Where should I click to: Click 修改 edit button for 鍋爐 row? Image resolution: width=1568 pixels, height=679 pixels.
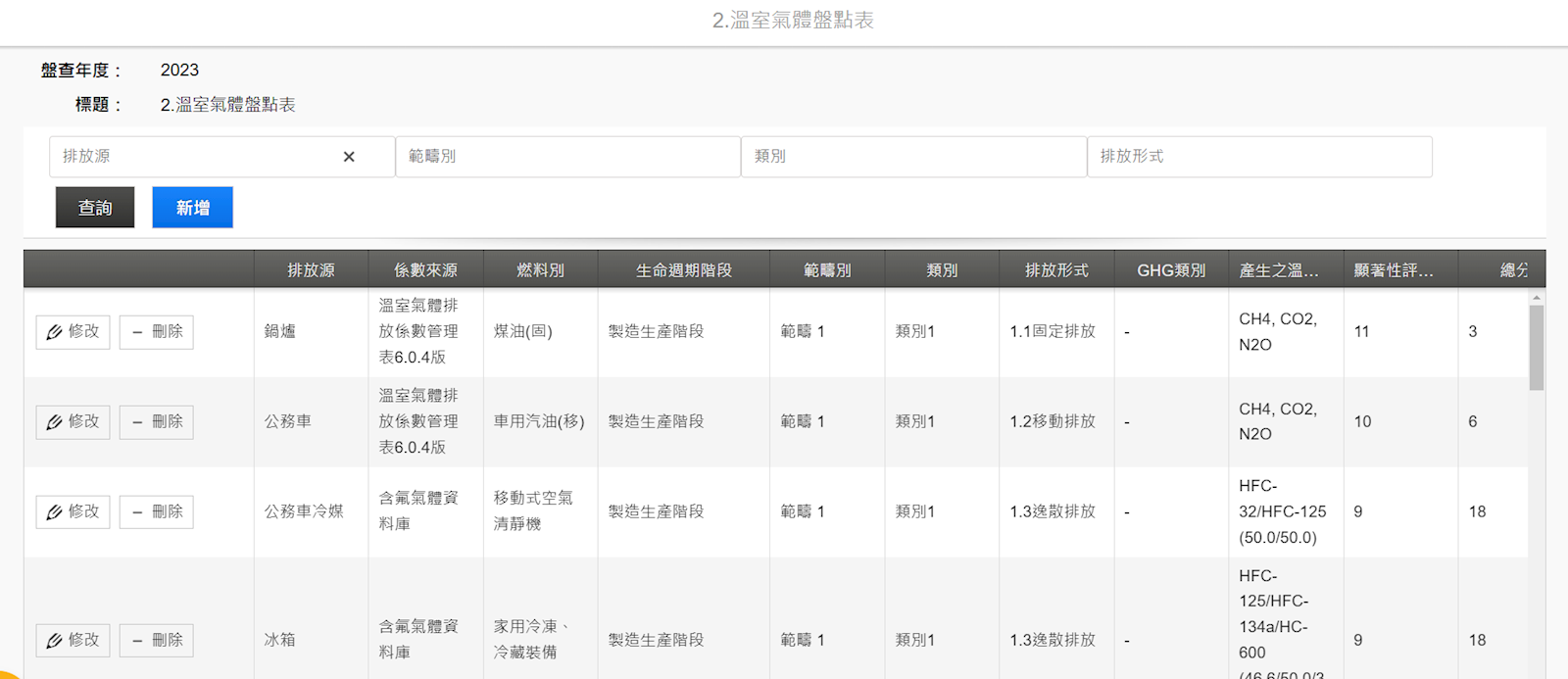[73, 332]
